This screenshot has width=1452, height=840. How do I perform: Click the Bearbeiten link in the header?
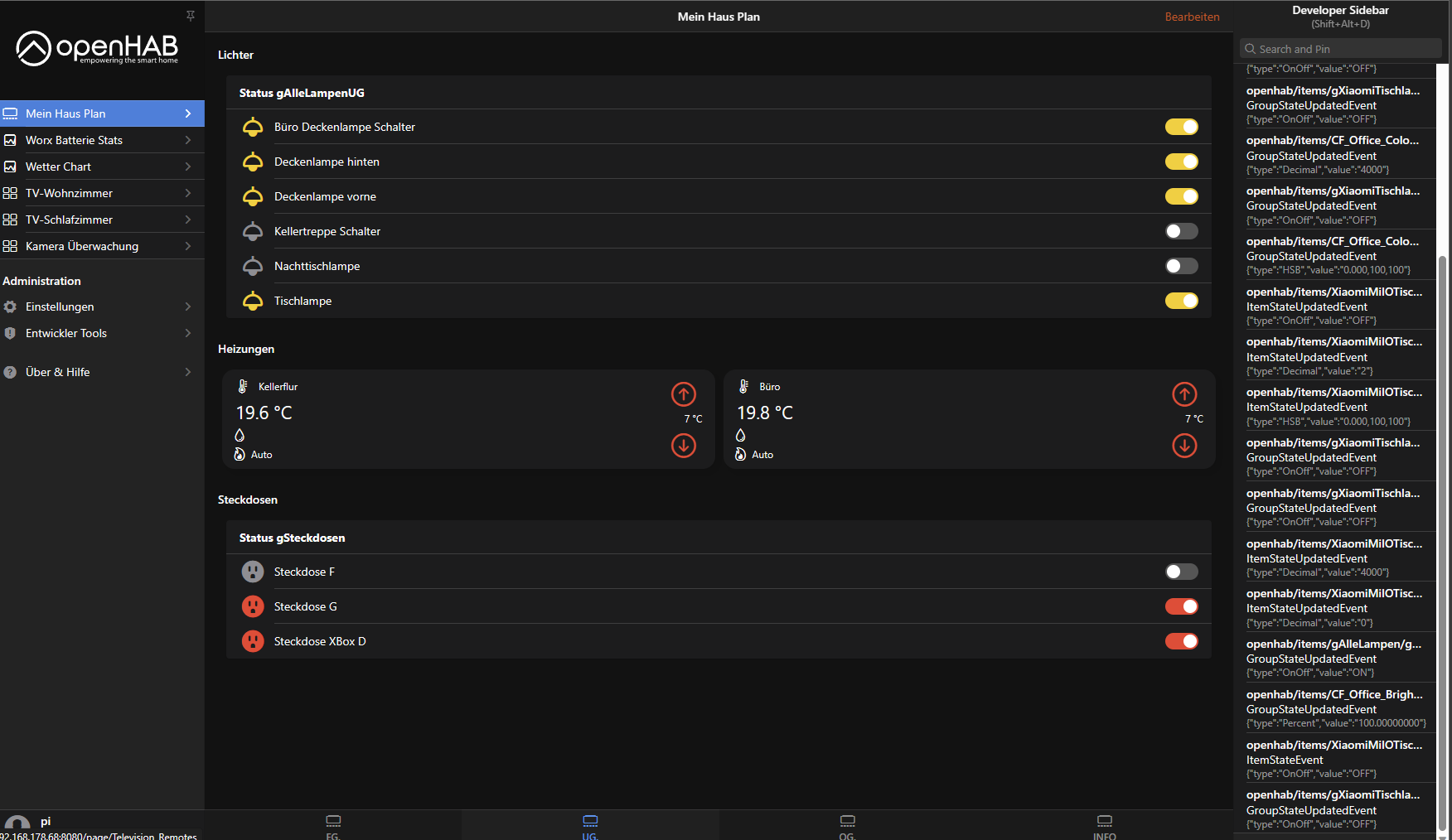(x=1192, y=16)
